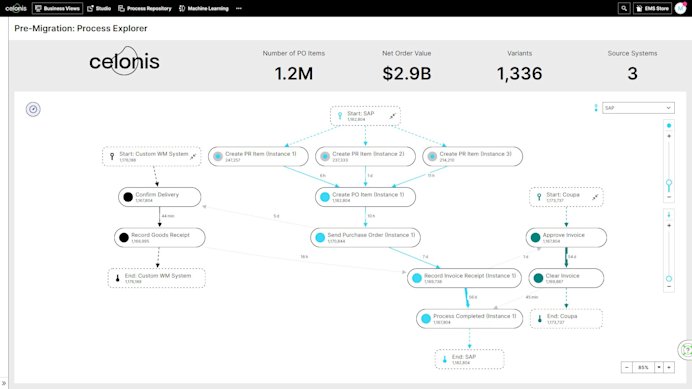Increase activities with upper slider plus
This screenshot has height=389, width=692.
(669, 136)
